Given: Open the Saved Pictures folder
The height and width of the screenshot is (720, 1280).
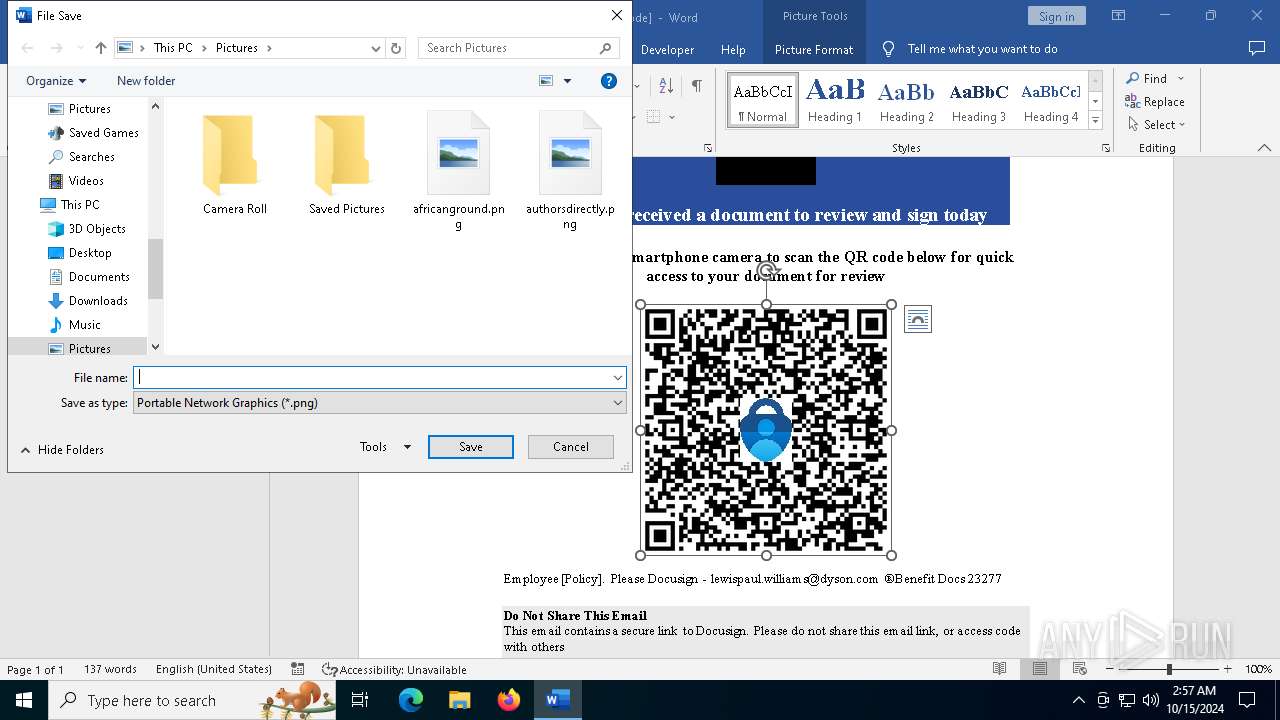Looking at the screenshot, I should click(347, 165).
